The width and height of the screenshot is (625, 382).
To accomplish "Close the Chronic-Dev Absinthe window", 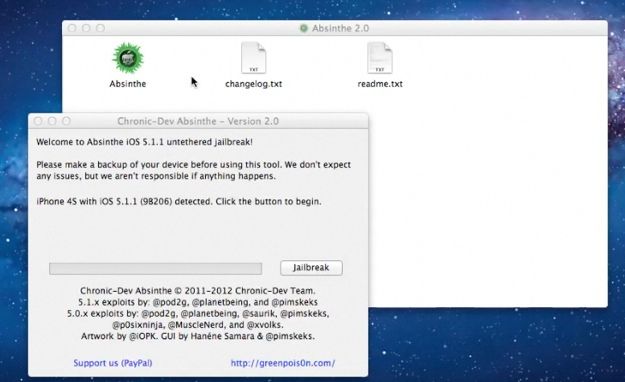I will point(38,121).
